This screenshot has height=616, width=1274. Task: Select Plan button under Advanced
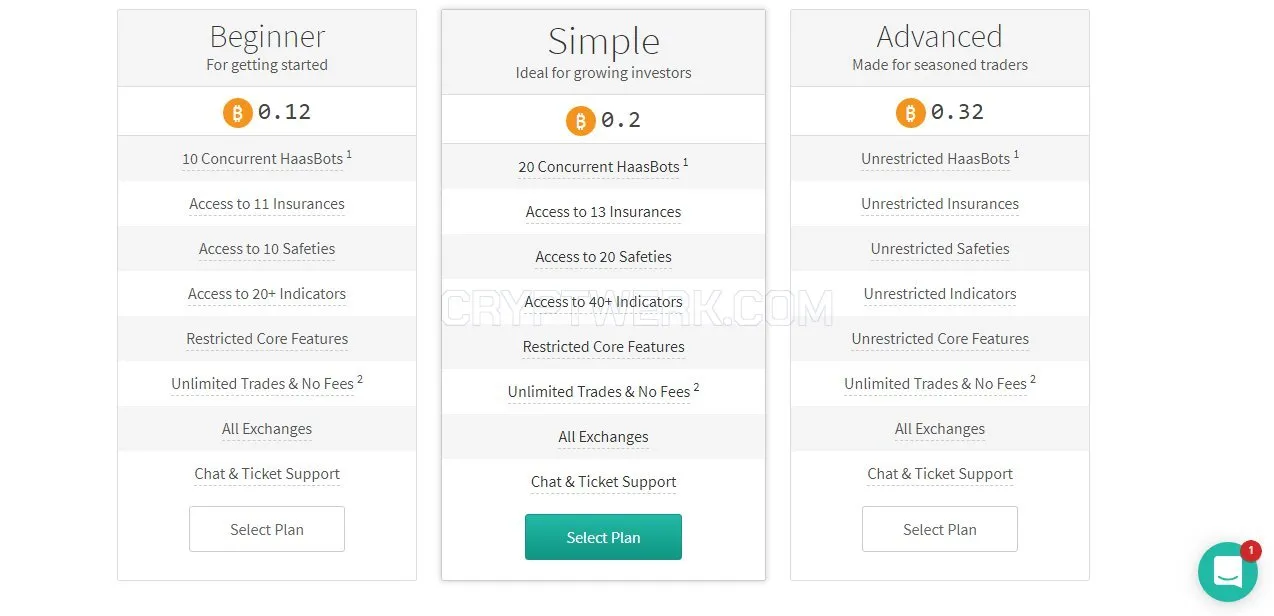940,529
